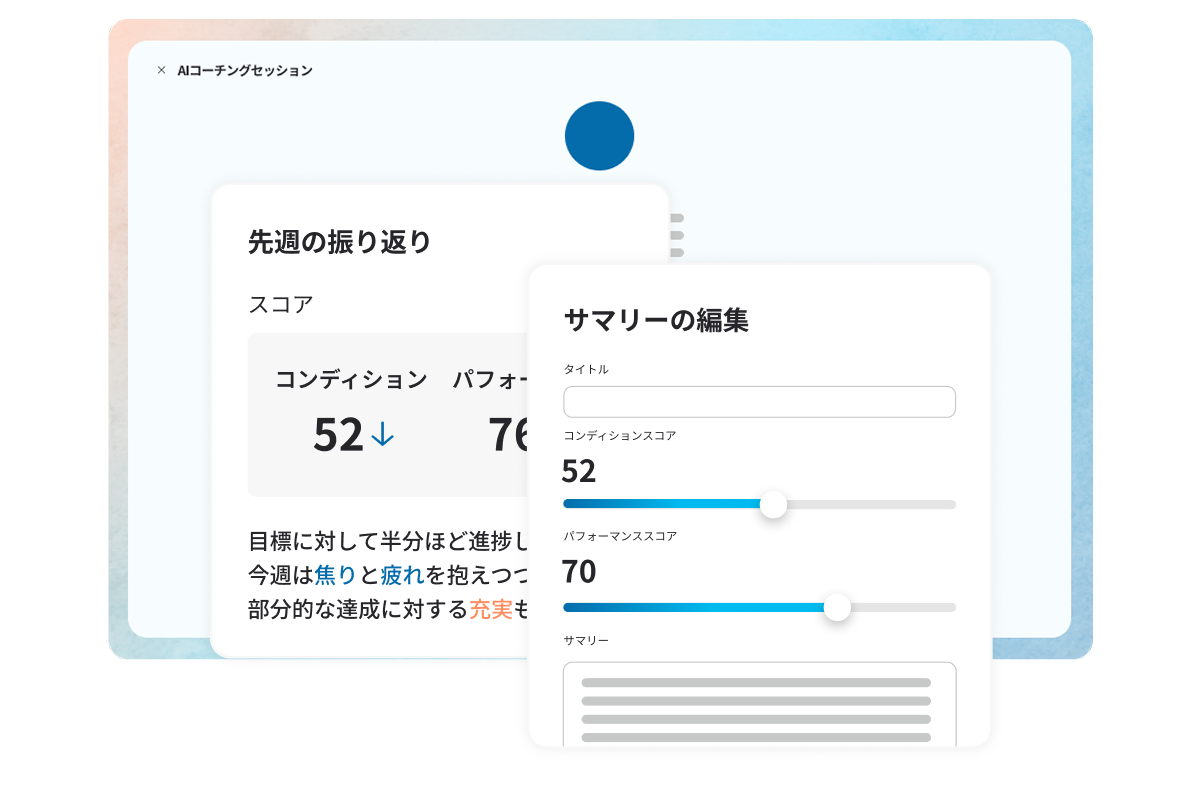Click the blue circular AI avatar
The width and height of the screenshot is (1200, 800).
[x=599, y=136]
